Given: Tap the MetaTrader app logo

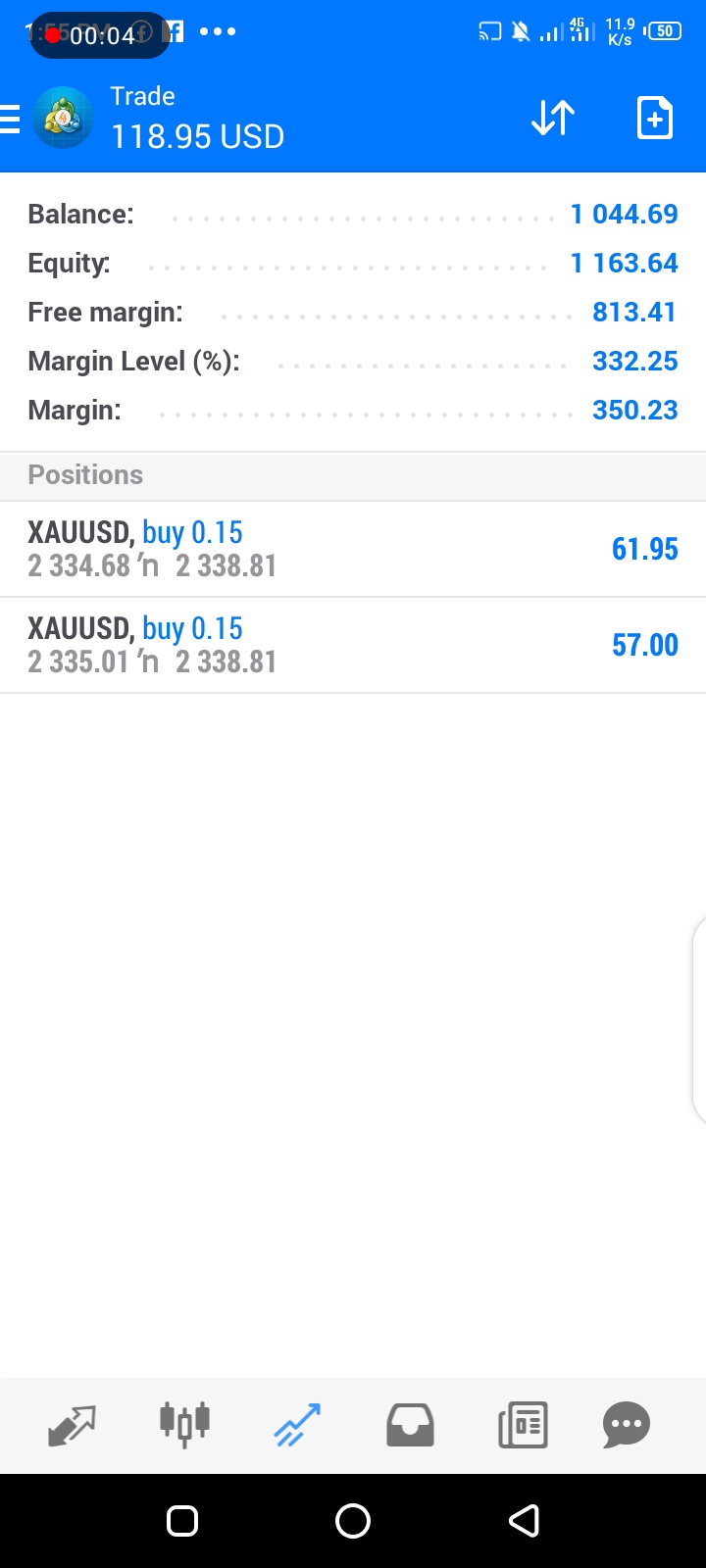Looking at the screenshot, I should 64,119.
